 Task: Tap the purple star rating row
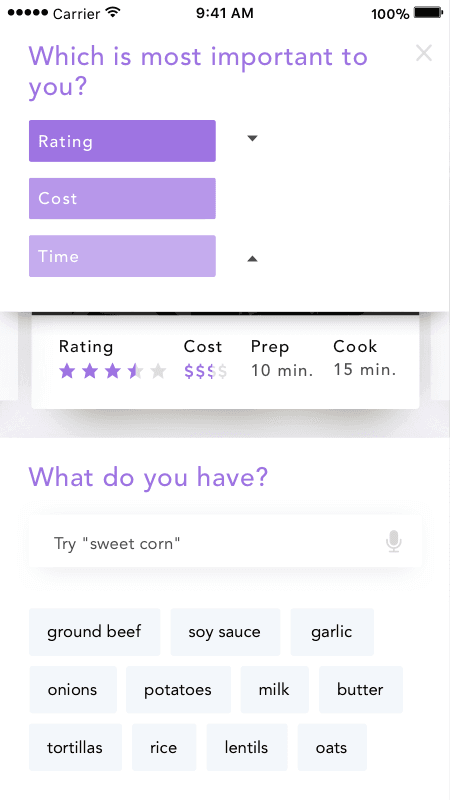click(x=113, y=371)
